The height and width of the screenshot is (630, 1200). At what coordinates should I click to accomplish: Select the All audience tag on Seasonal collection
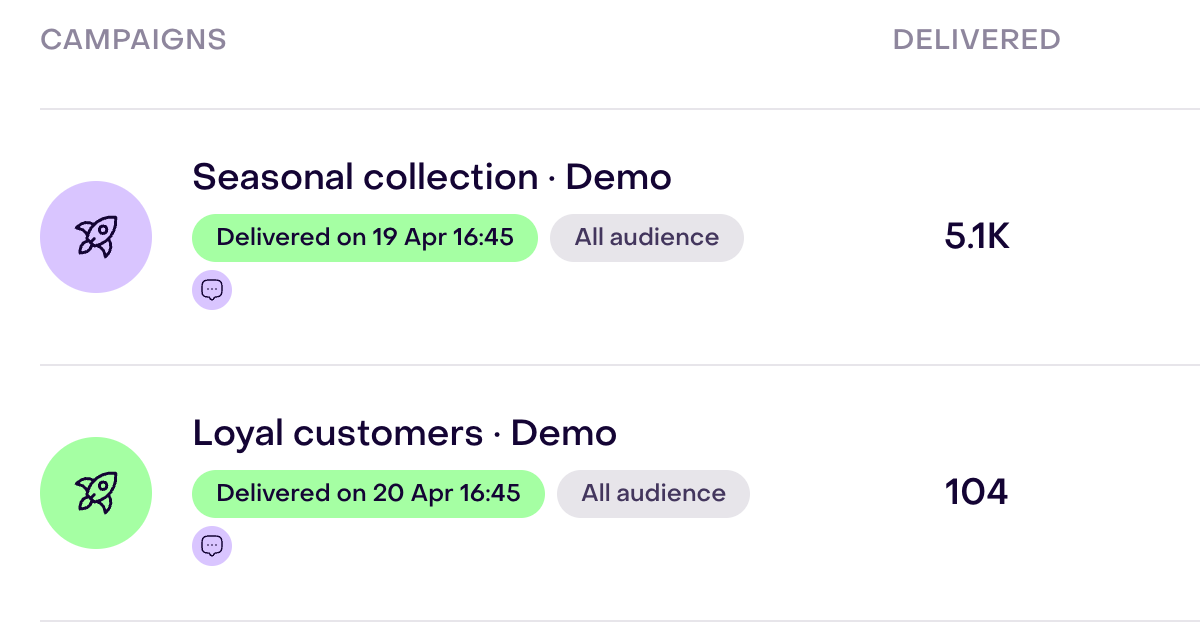[647, 238]
